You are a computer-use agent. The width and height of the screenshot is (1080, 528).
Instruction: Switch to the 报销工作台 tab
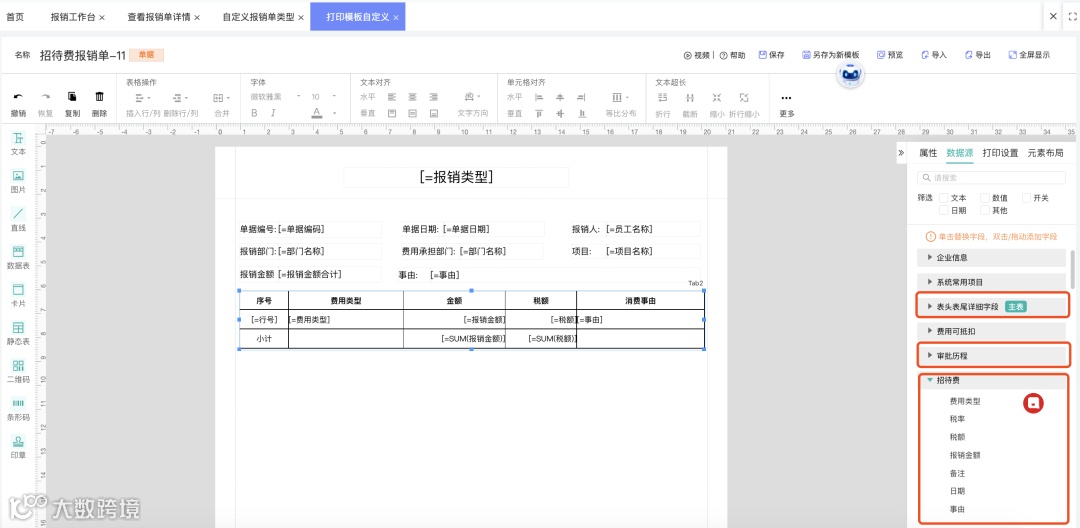(73, 17)
